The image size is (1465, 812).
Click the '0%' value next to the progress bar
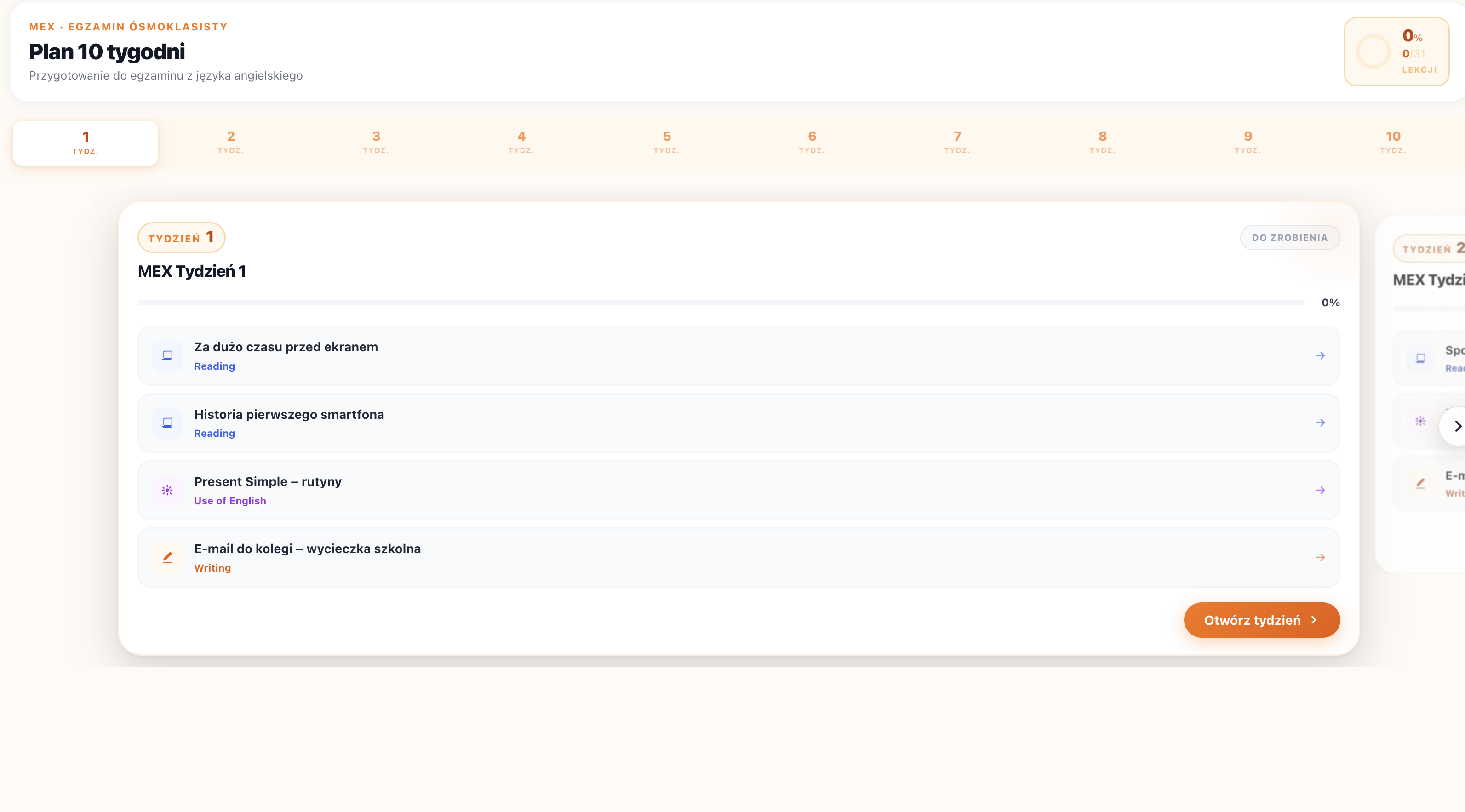[1330, 303]
